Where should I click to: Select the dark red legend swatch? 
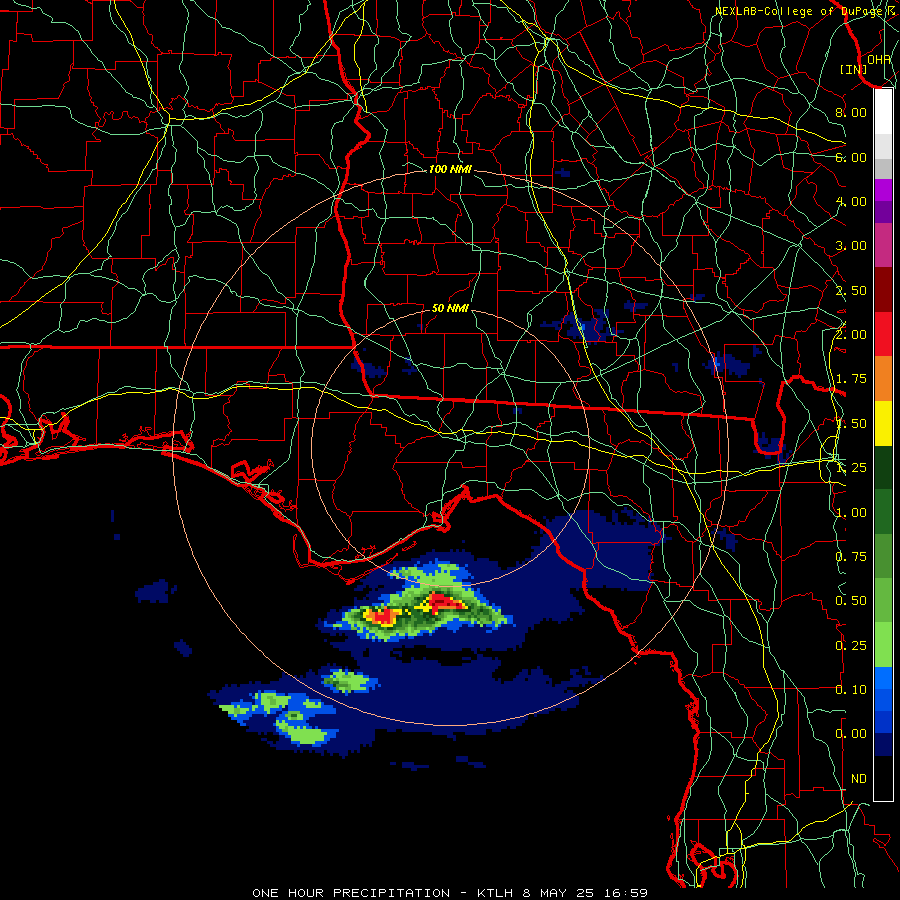[883, 290]
